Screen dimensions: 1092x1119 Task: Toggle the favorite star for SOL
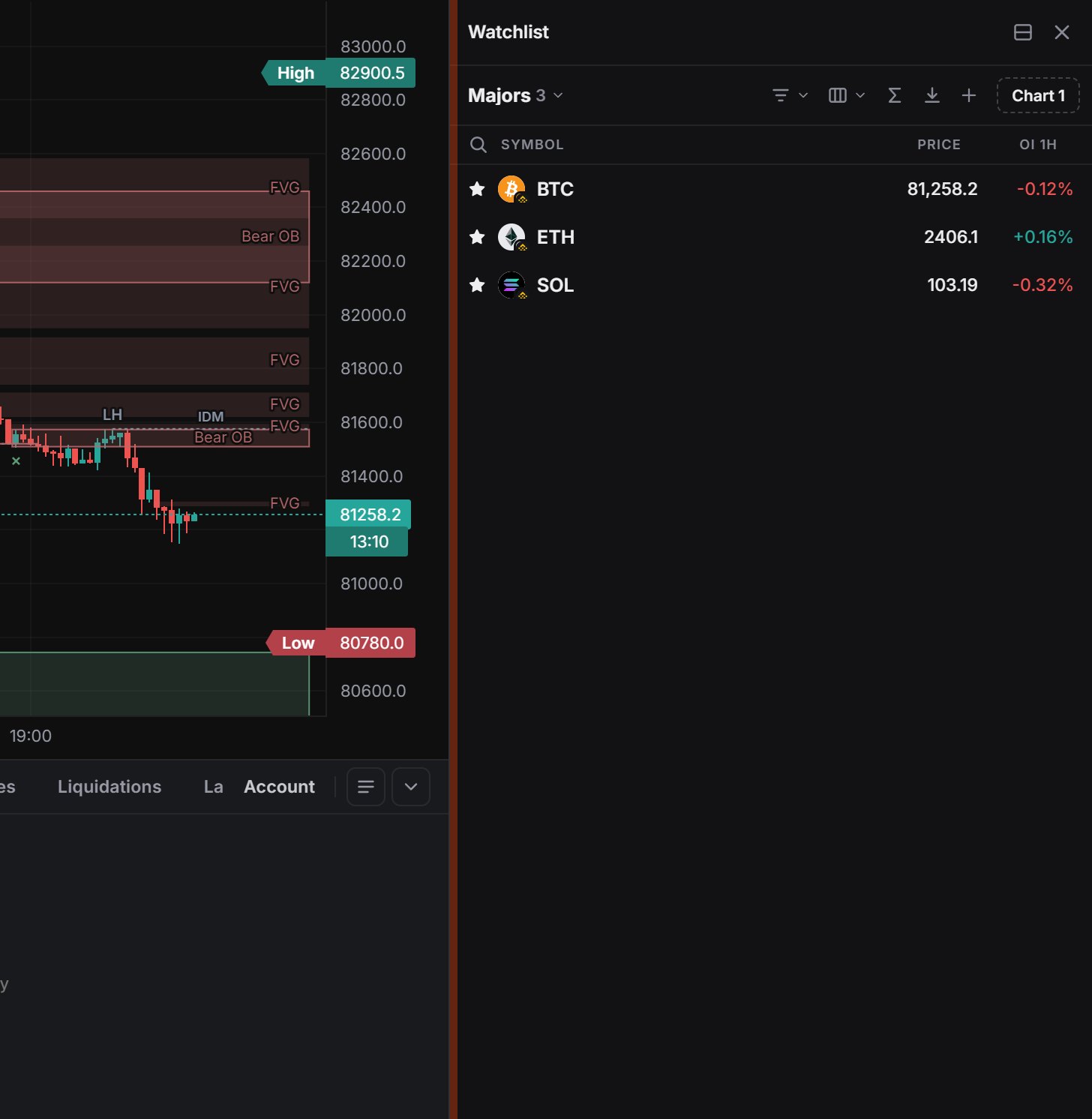(x=477, y=285)
